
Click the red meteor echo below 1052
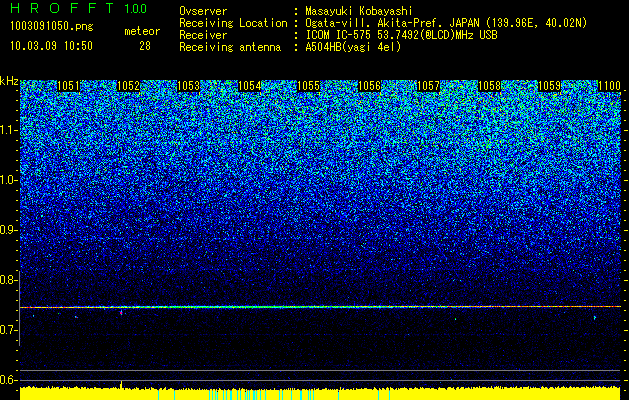pos(121,312)
